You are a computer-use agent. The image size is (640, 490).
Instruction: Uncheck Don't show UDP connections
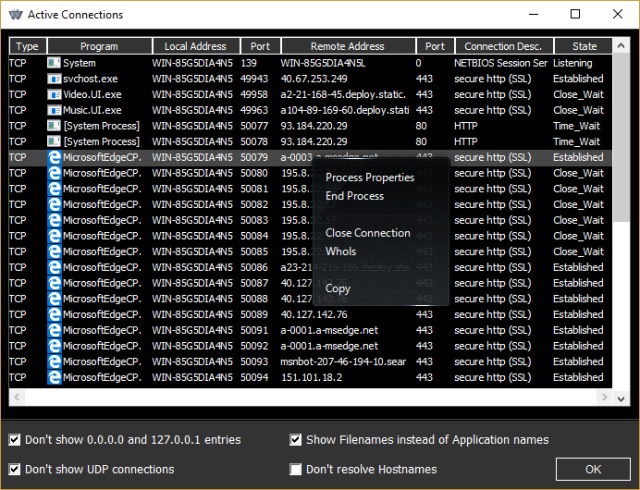[x=14, y=469]
